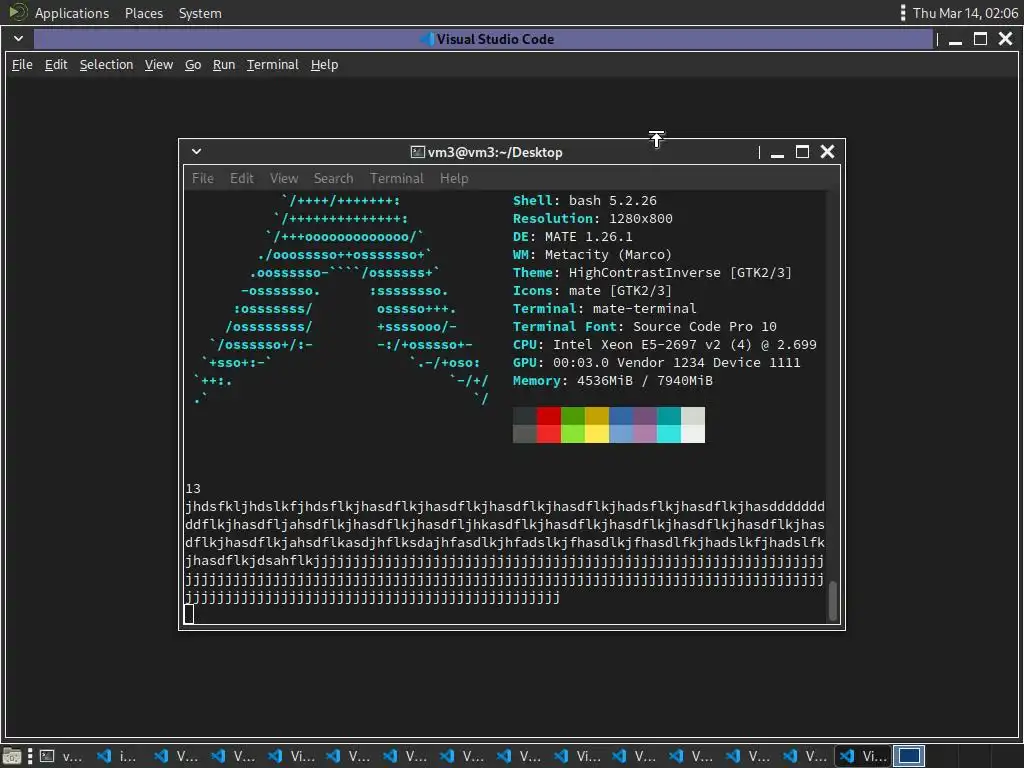Click the highlighted active VS Code taskbar entry

(863, 756)
